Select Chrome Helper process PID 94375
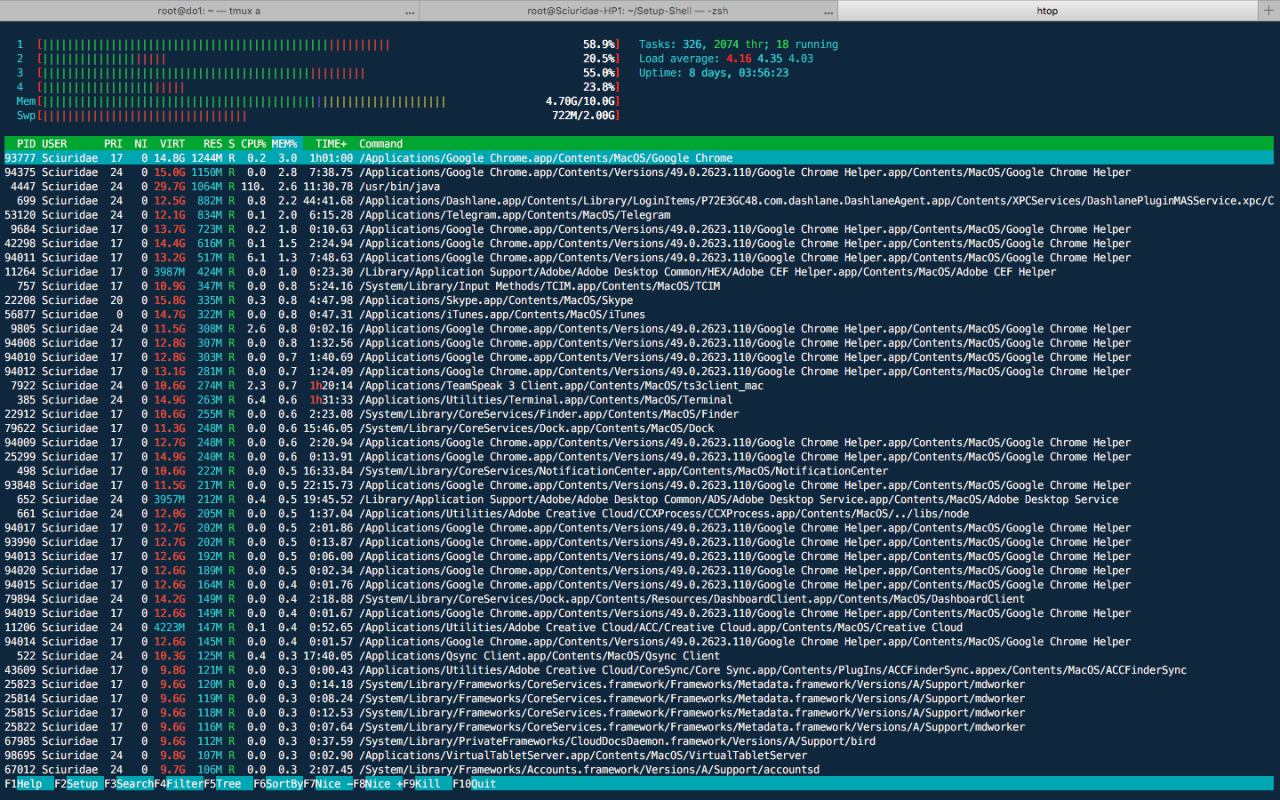 (640, 172)
